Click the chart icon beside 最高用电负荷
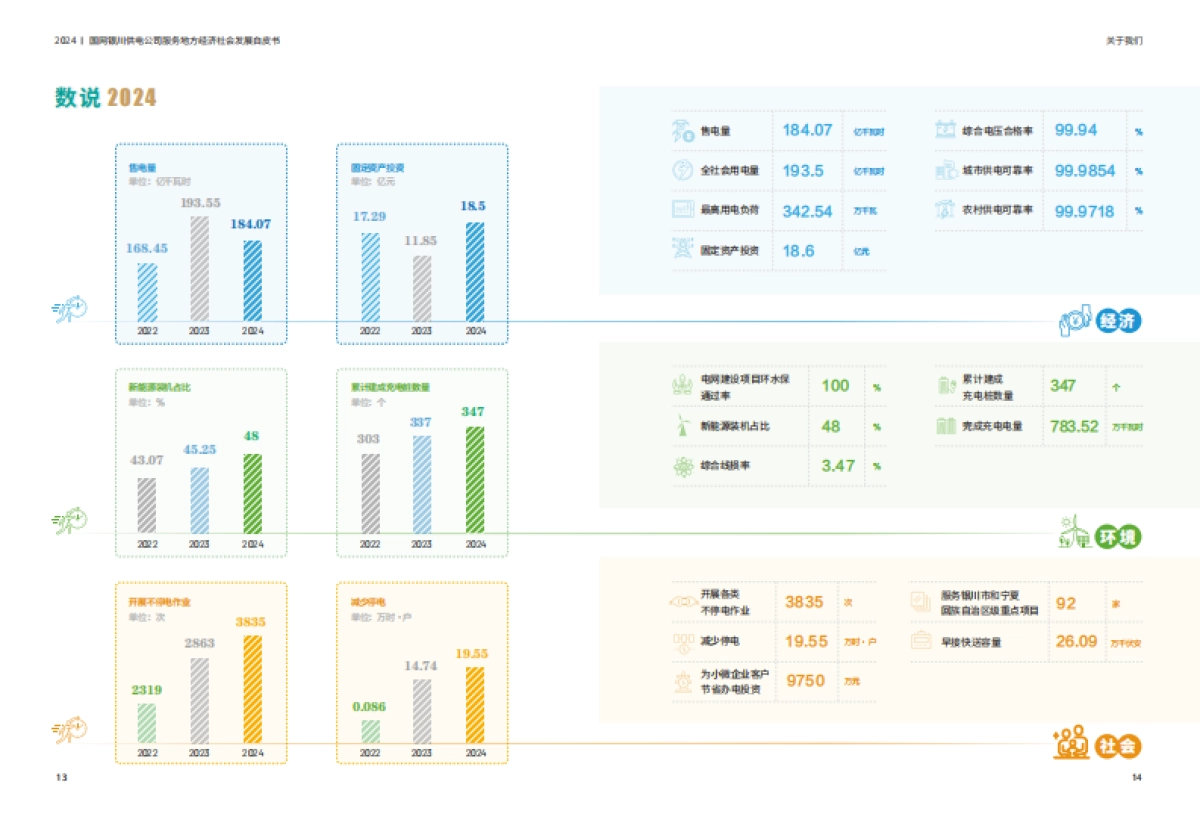This screenshot has width=1200, height=814. pos(683,210)
